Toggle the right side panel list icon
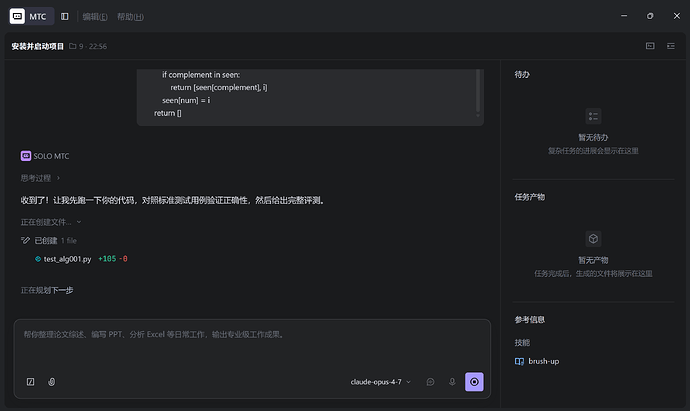This screenshot has width=690, height=411. point(671,46)
